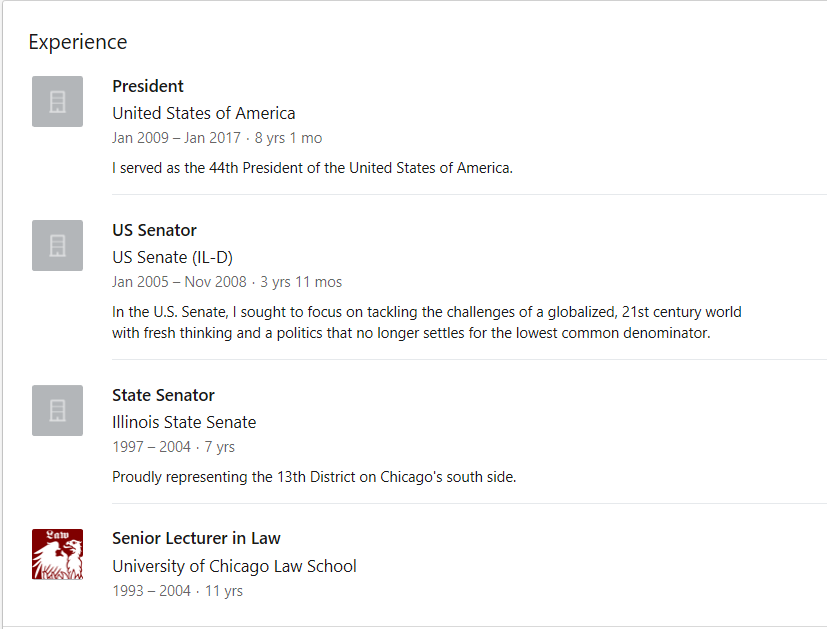Image resolution: width=827 pixels, height=629 pixels.
Task: Click University of Chicago Law School name
Action: click(x=234, y=566)
